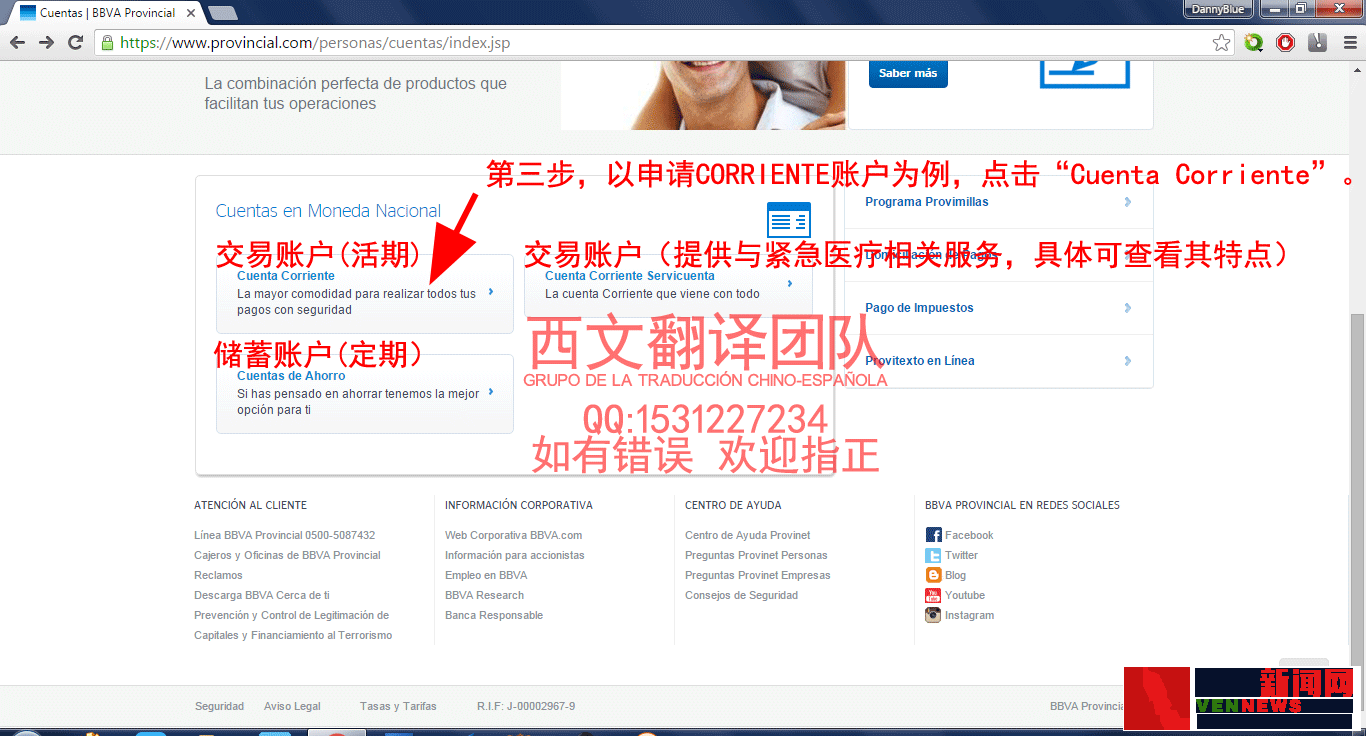1366x736 pixels.
Task: Open Programa Provimillas in the sidebar
Action: (x=927, y=202)
